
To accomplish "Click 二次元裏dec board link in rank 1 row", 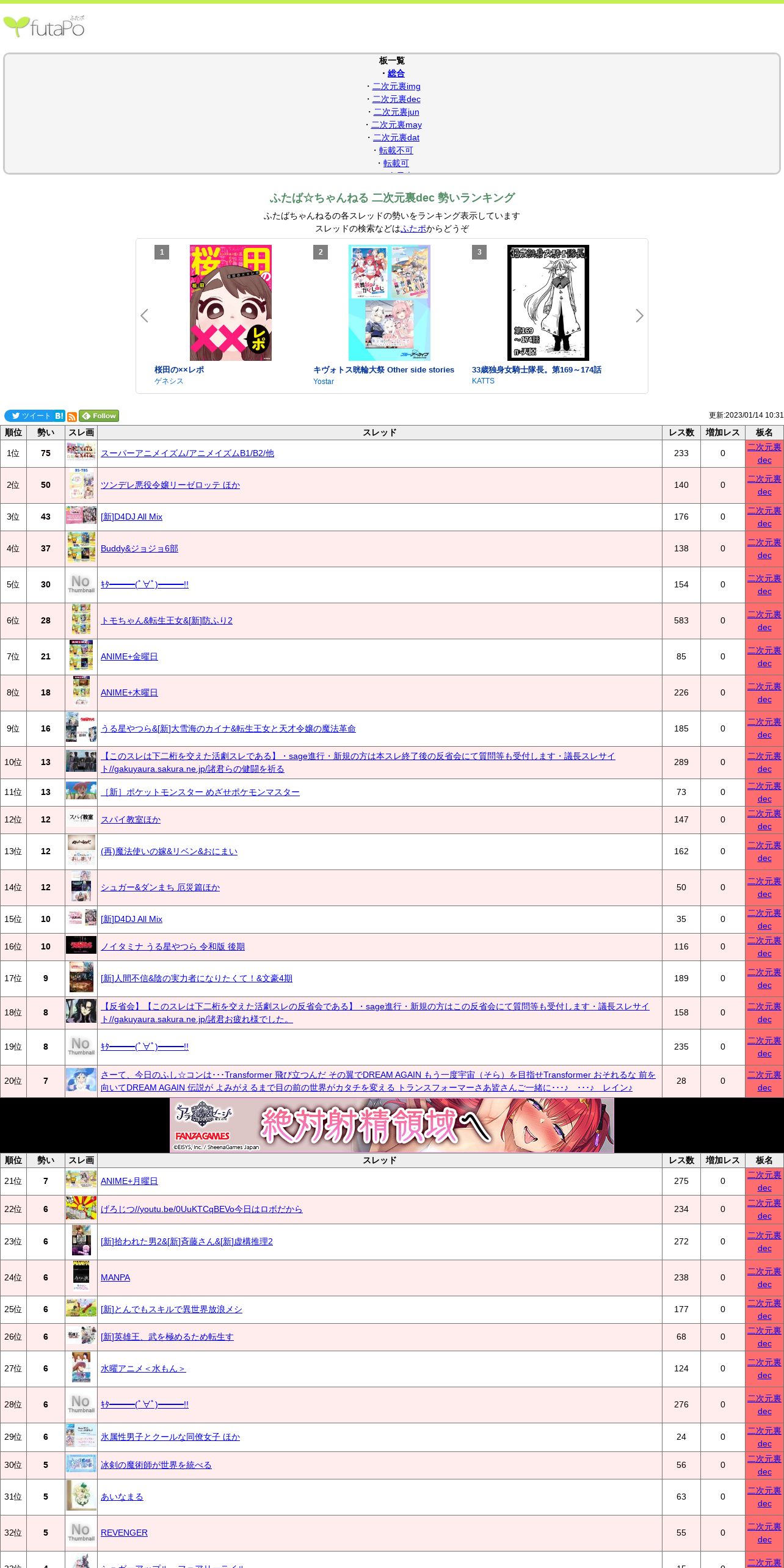I will coord(764,454).
